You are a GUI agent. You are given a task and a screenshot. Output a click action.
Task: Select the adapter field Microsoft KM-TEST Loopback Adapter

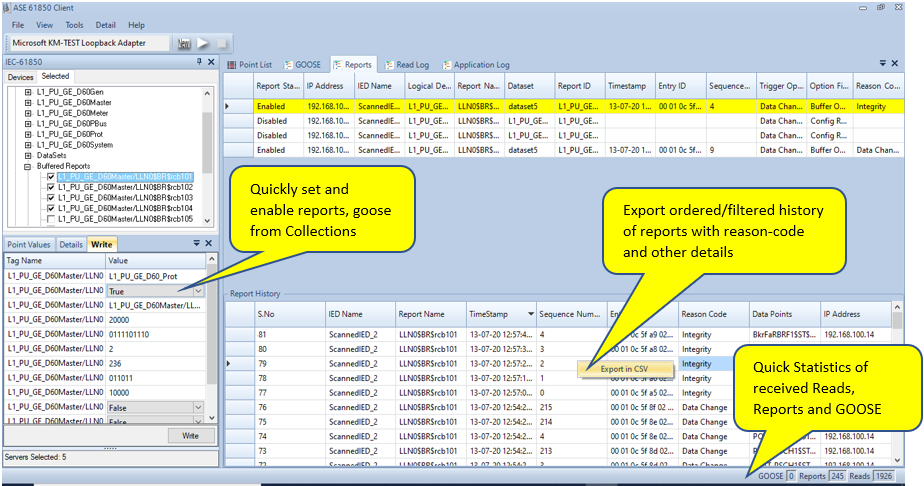point(90,43)
